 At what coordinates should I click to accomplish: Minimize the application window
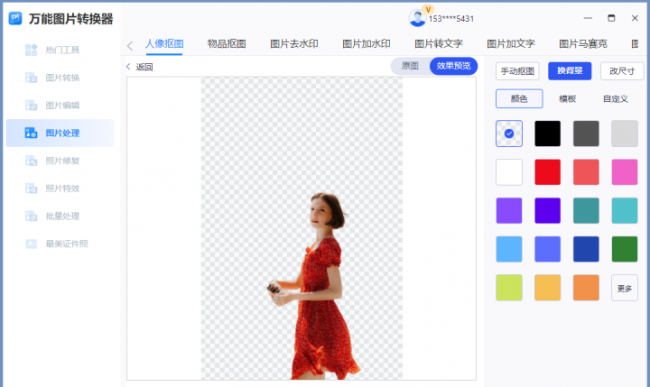point(588,18)
